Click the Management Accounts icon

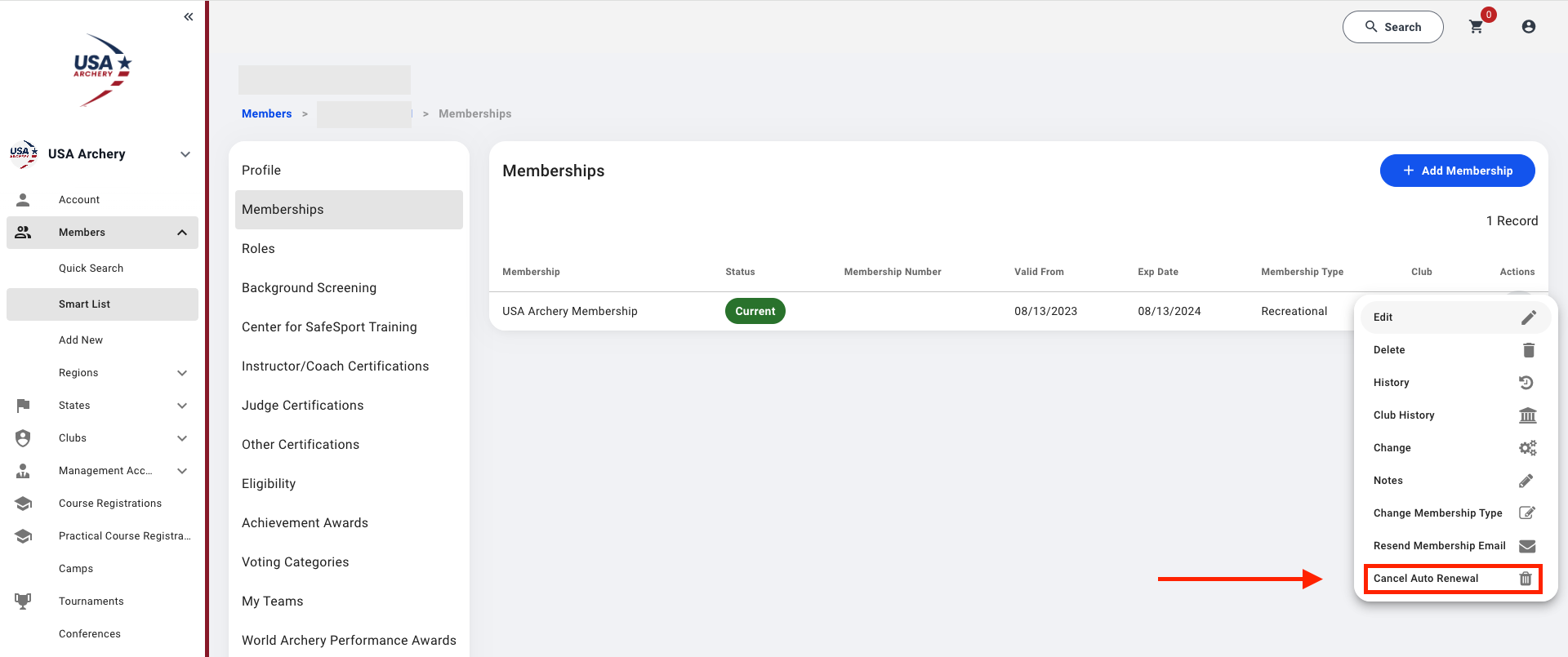(23, 471)
